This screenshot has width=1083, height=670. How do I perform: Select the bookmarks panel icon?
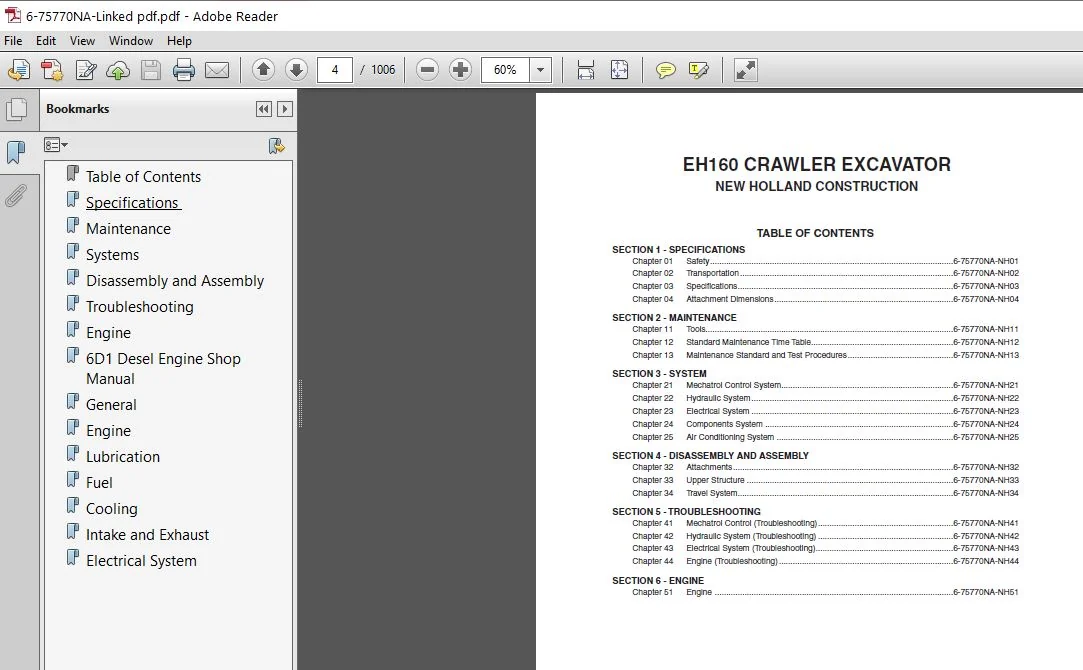[16, 152]
